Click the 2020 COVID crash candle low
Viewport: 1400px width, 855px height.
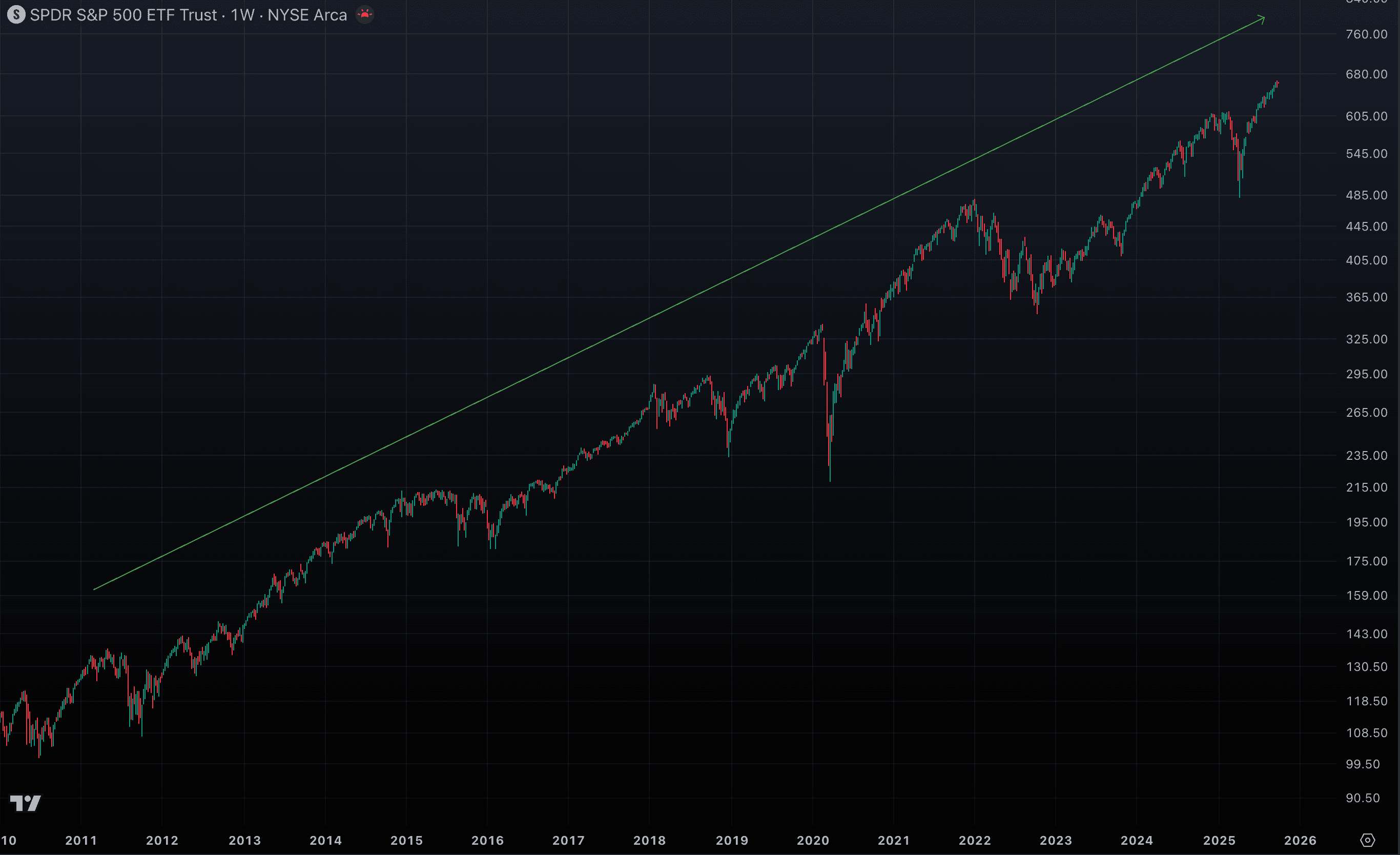tap(830, 480)
